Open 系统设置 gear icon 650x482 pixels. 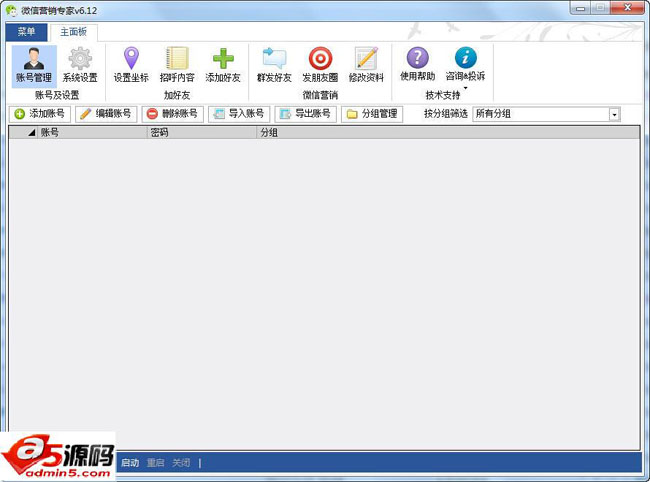80,65
